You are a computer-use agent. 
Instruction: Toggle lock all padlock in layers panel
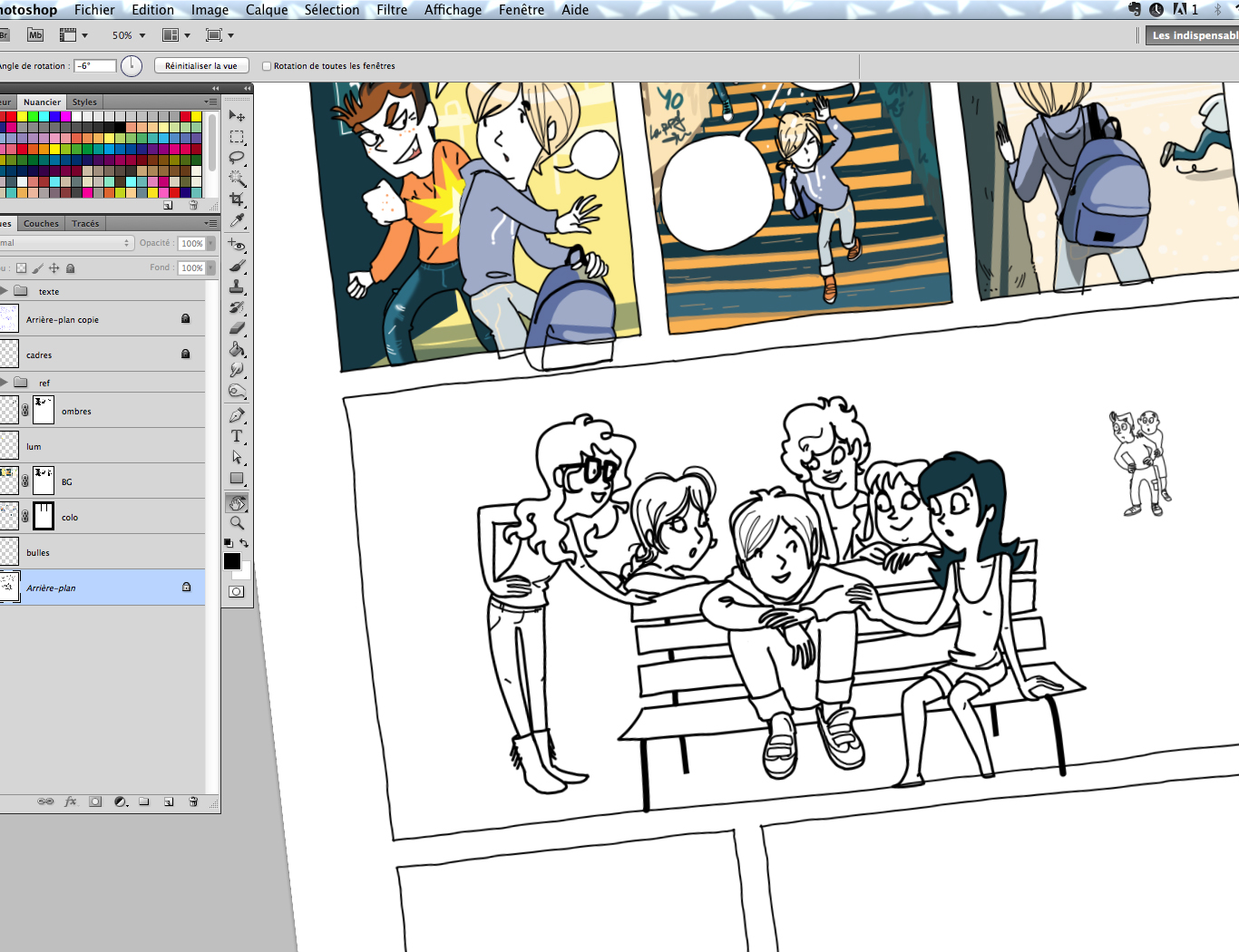pyautogui.click(x=71, y=268)
